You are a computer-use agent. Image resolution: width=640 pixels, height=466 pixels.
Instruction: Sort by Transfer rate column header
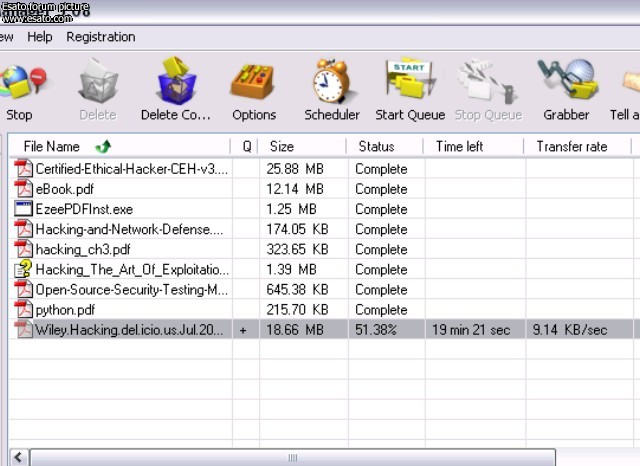(x=578, y=146)
